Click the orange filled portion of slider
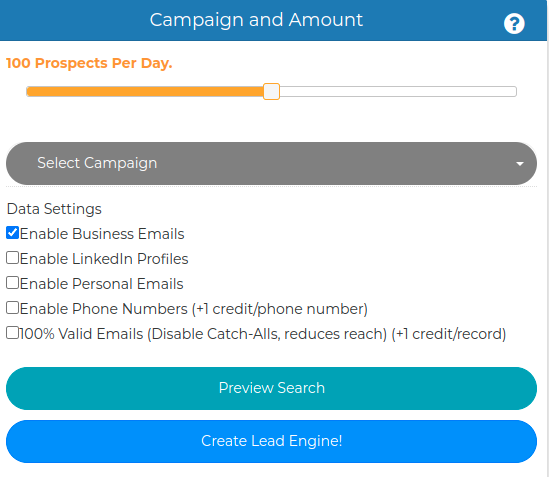Viewport: 549px width, 477px height. (145, 91)
